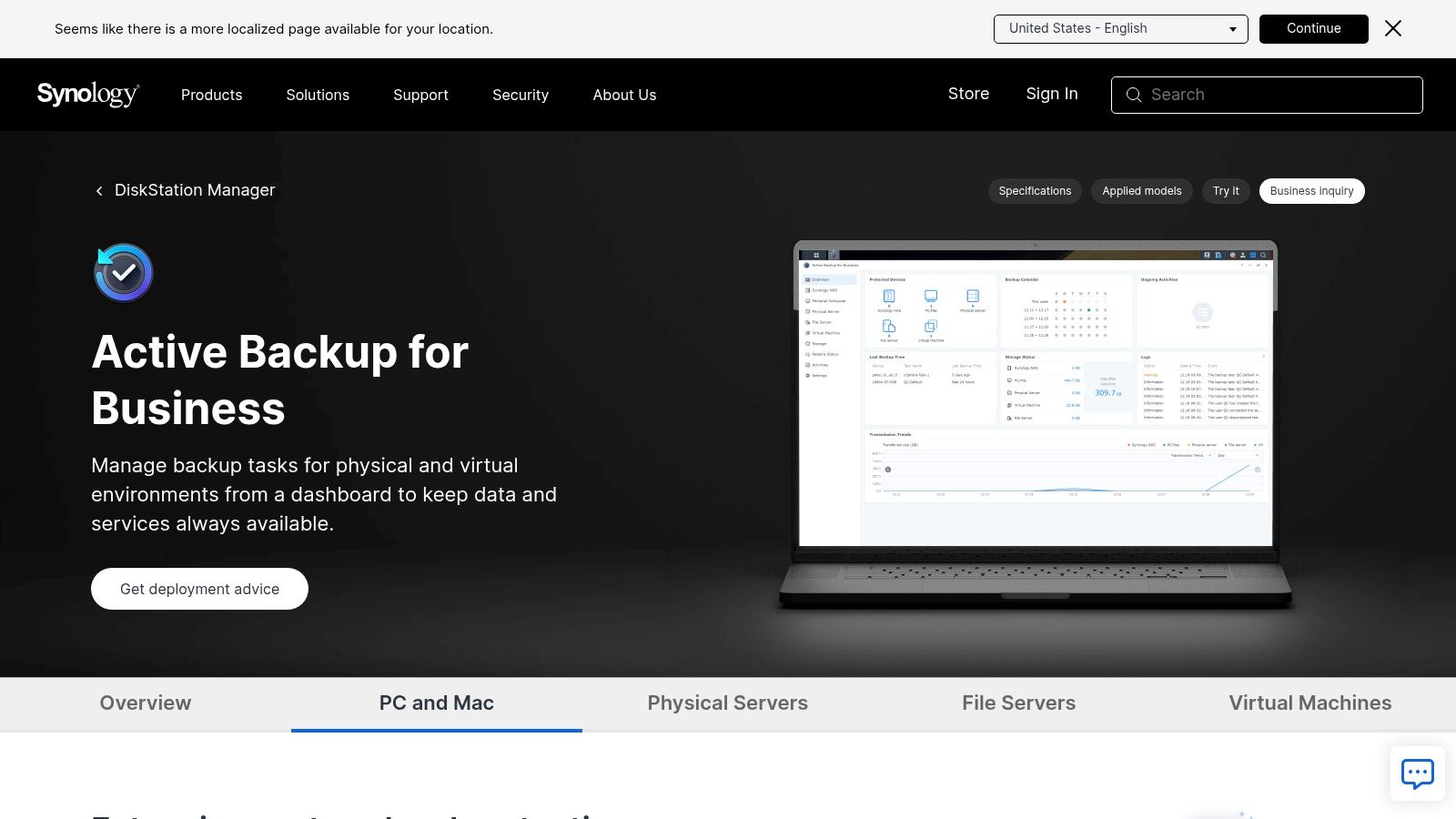Click Get deployment advice button
The height and width of the screenshot is (819, 1456).
[x=199, y=589]
